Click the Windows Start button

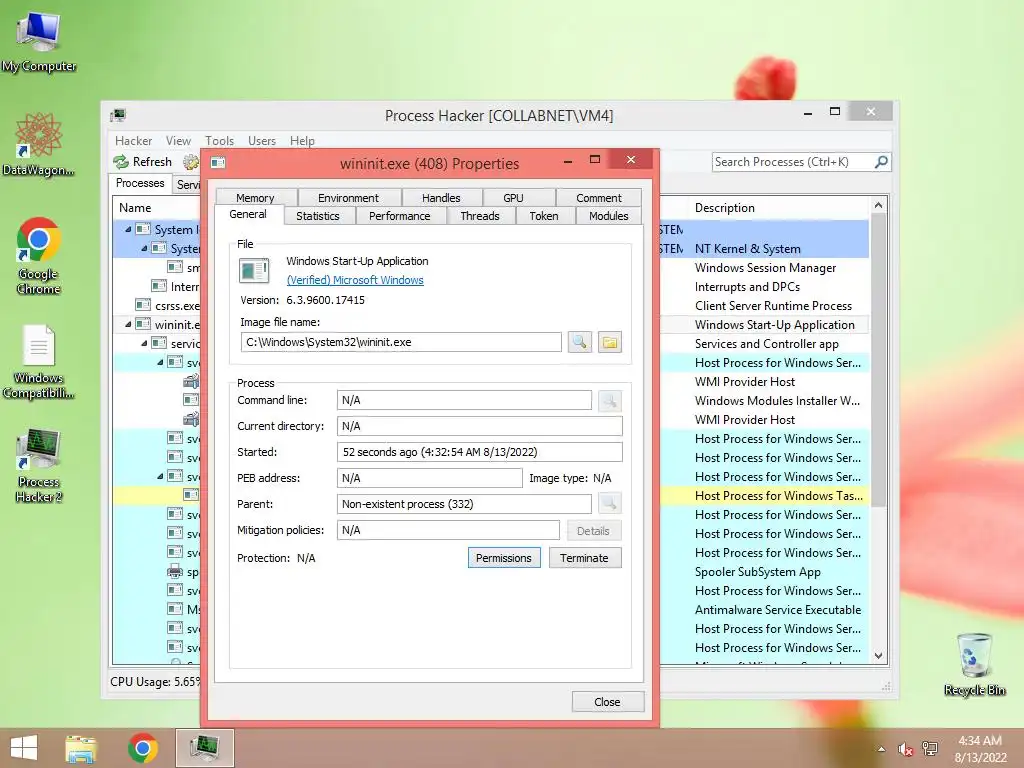point(24,748)
